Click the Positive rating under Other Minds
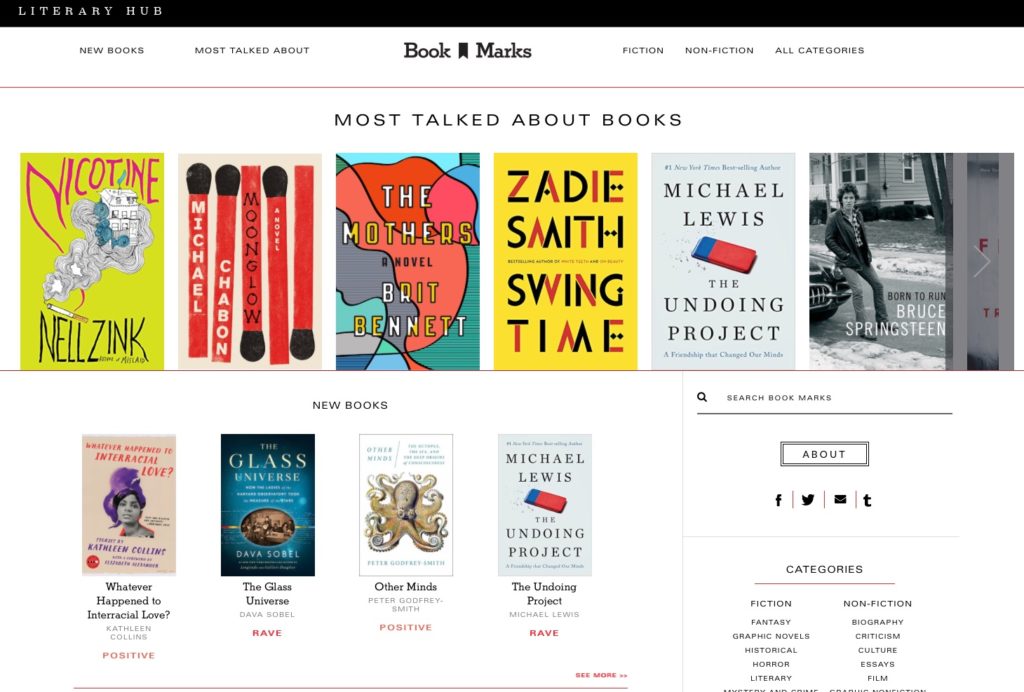 tap(405, 625)
